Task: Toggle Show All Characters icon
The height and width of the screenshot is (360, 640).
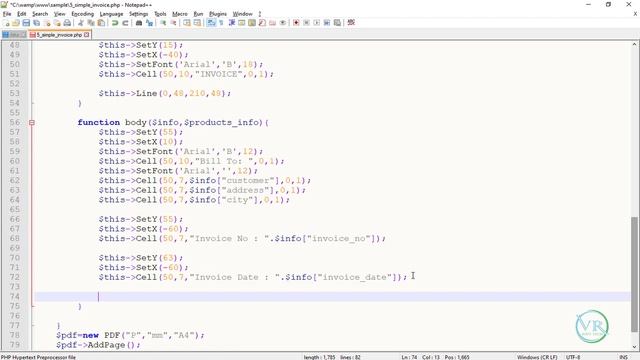Action: tap(221, 23)
